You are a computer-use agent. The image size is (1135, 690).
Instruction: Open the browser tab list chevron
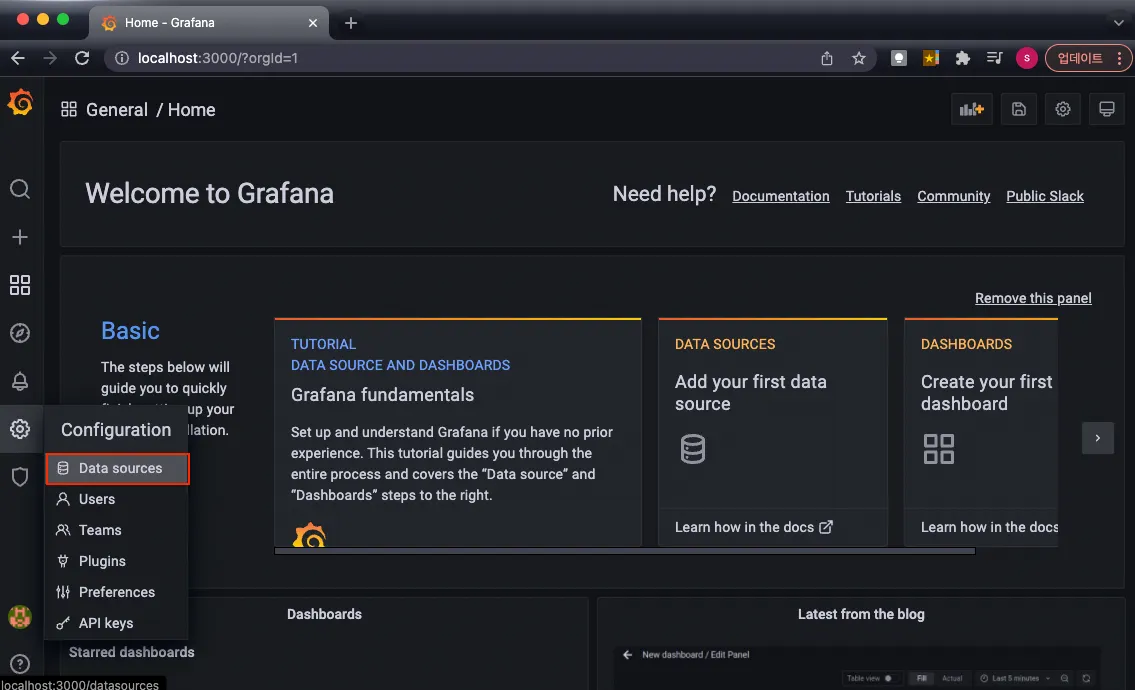pos(1118,22)
